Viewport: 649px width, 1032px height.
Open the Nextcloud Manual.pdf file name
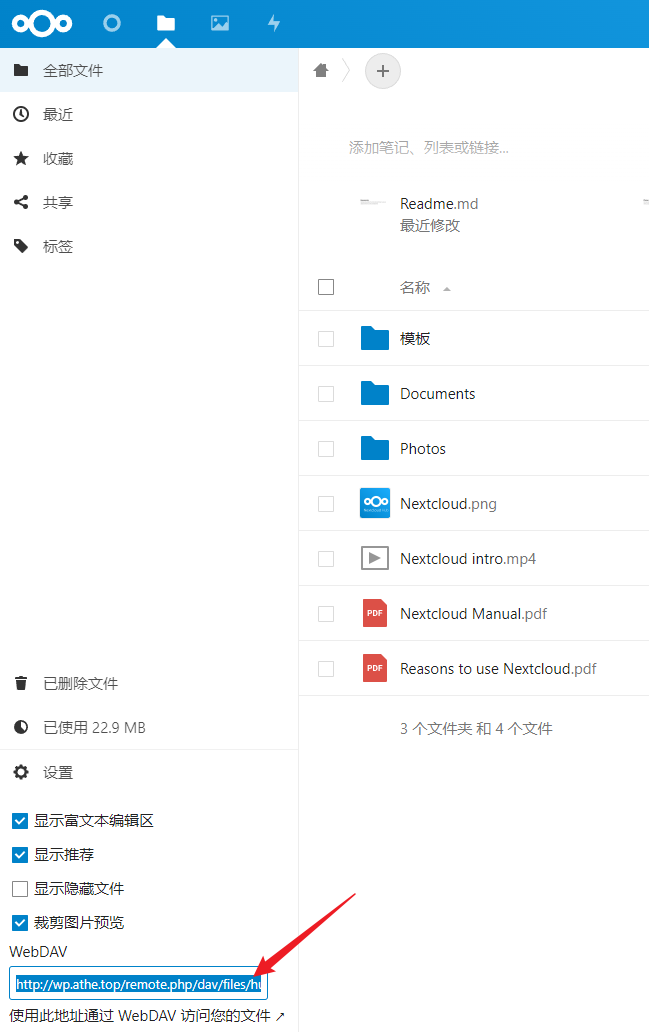click(473, 613)
